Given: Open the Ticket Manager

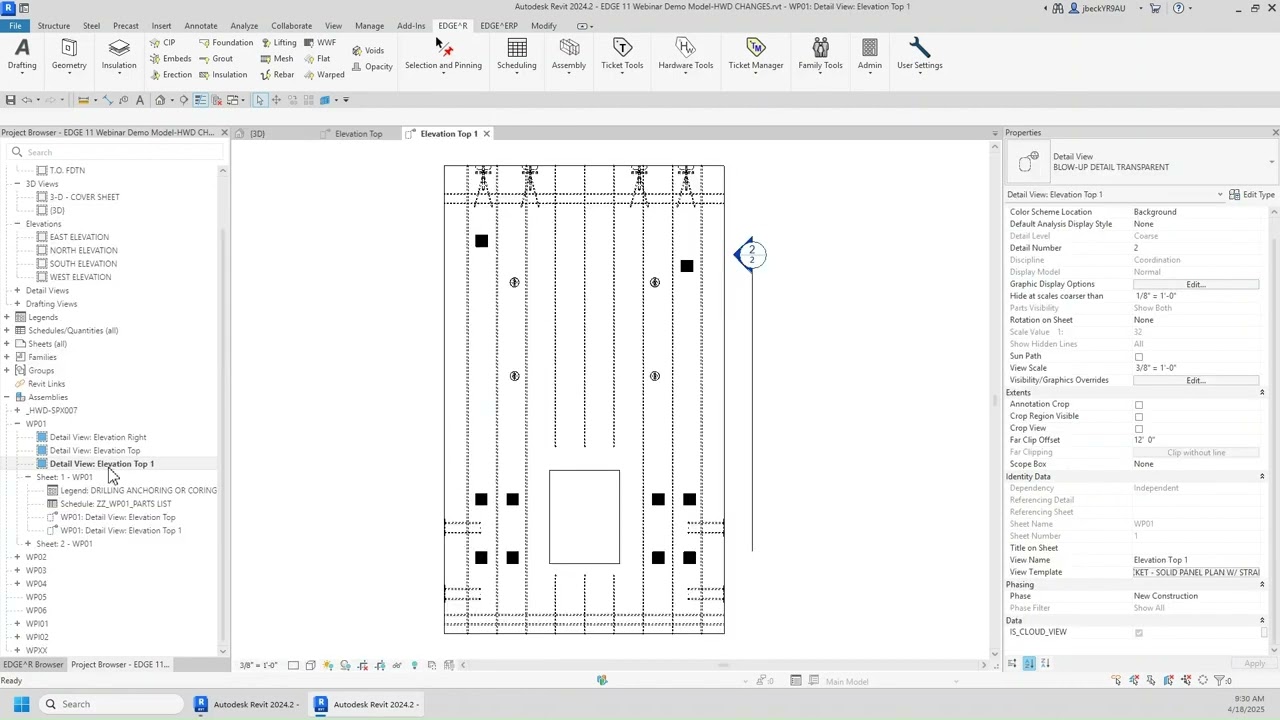Looking at the screenshot, I should pyautogui.click(x=756, y=56).
